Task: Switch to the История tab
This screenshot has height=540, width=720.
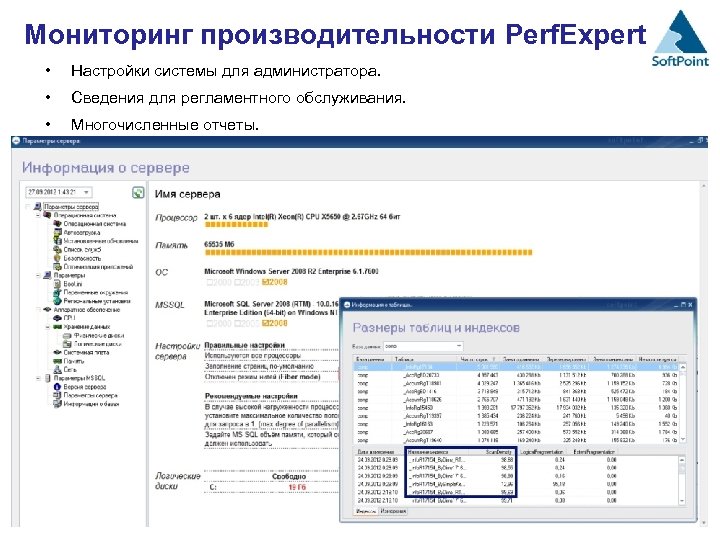Action: [x=394, y=511]
